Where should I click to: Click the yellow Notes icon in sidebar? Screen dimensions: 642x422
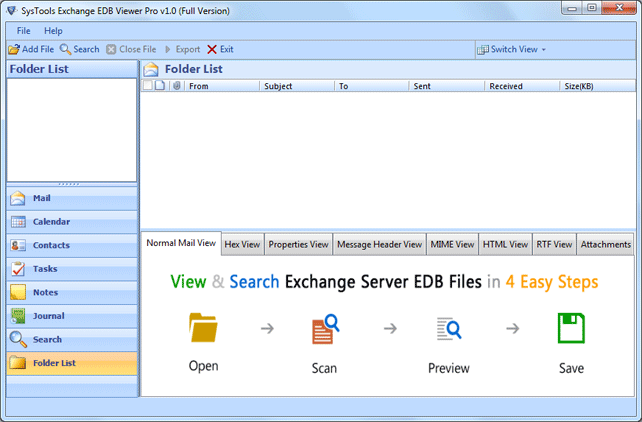[x=18, y=292]
